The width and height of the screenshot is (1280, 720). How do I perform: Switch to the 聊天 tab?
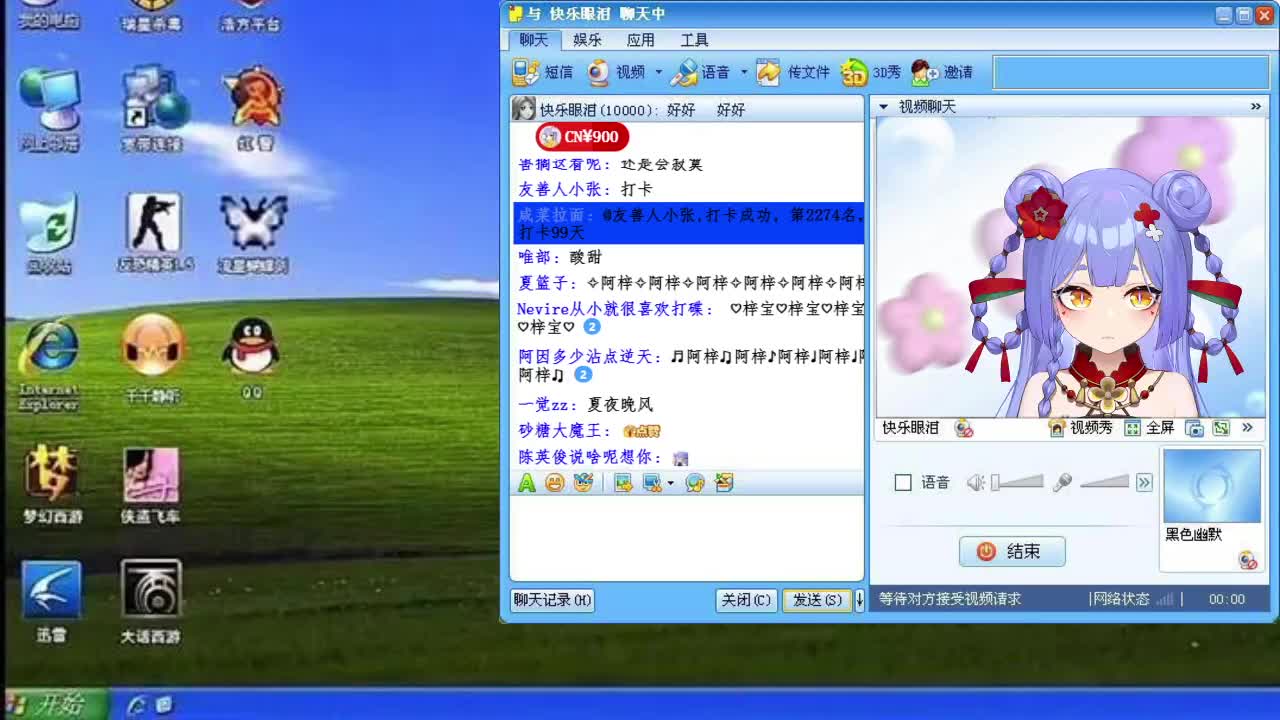[x=534, y=40]
